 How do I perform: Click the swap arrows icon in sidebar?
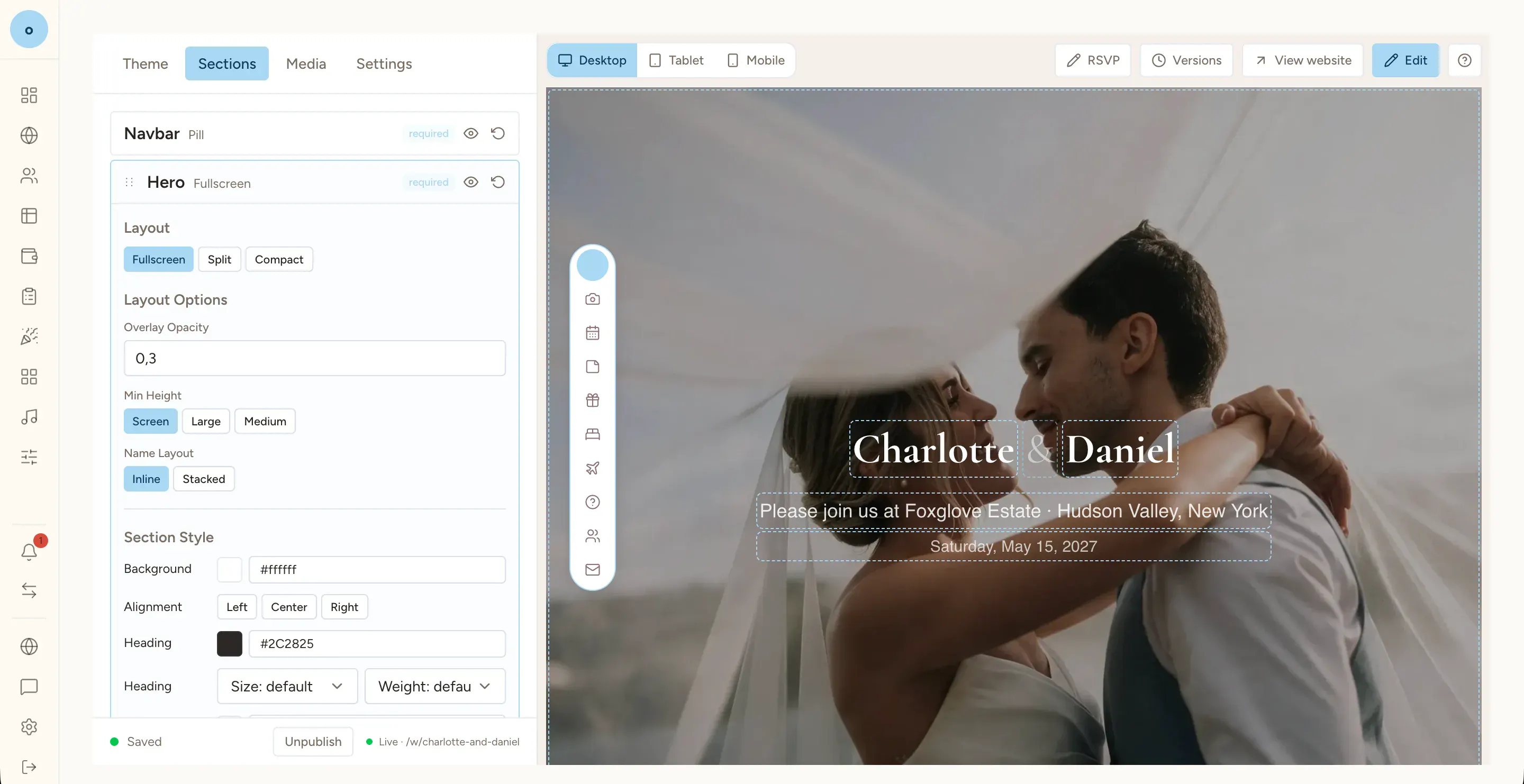pyautogui.click(x=29, y=591)
